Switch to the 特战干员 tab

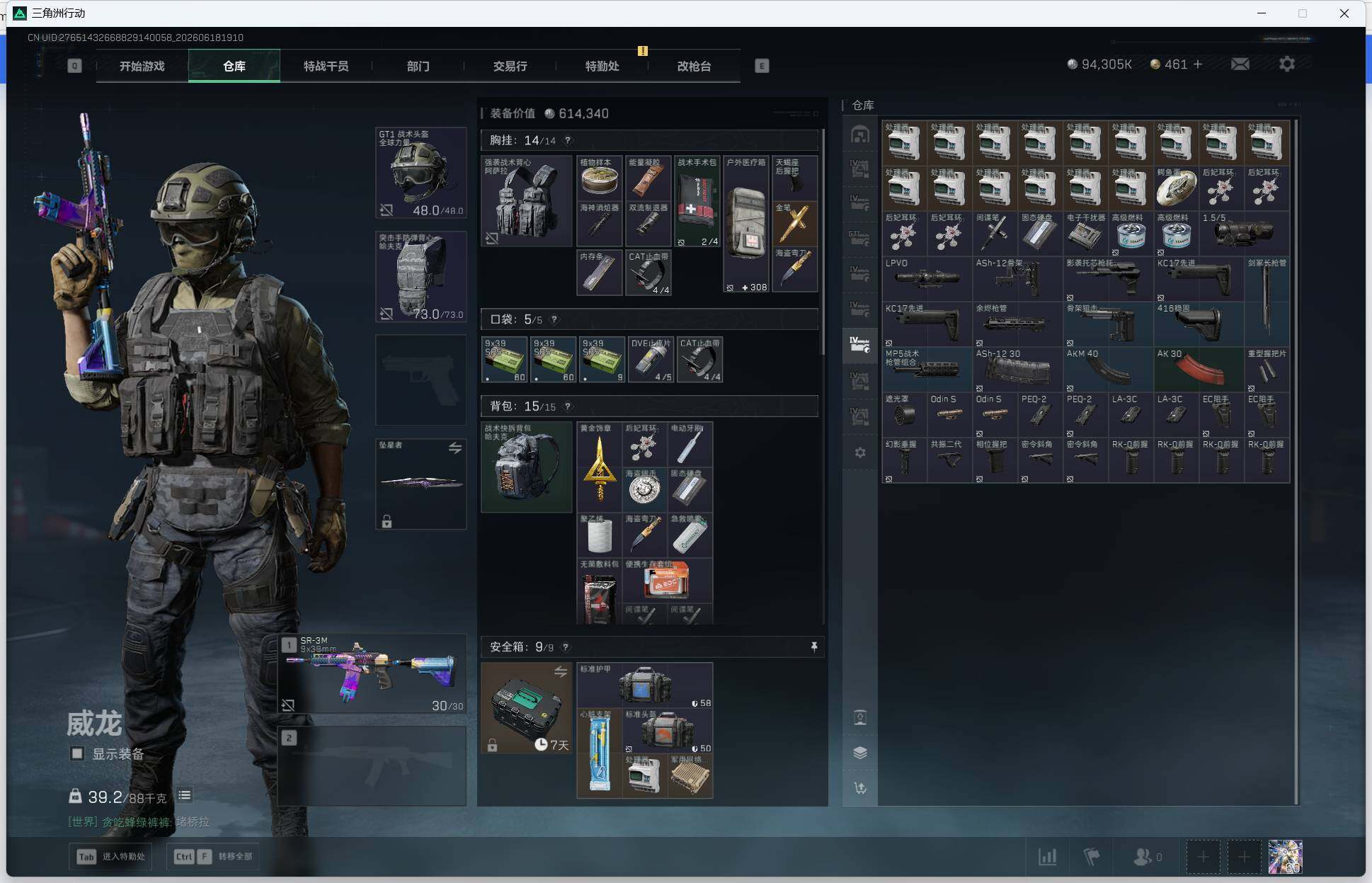326,66
